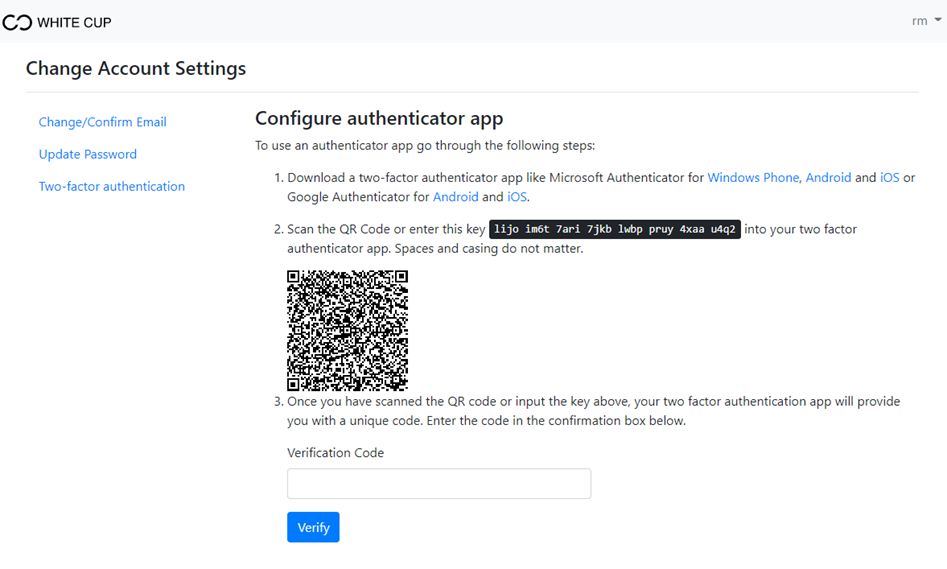Viewport: 947px width, 569px height.
Task: Click the QR code image
Action: point(347,330)
